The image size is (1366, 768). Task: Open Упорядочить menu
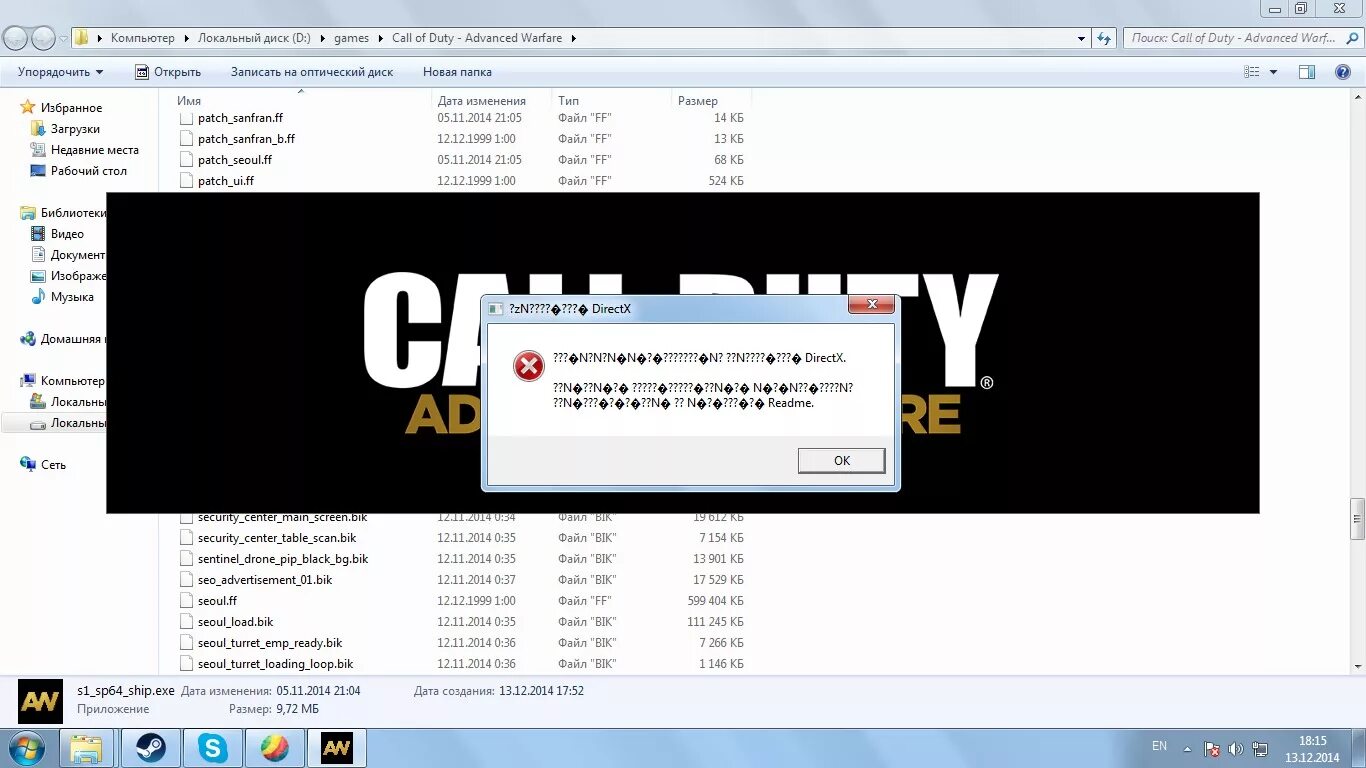[x=60, y=72]
